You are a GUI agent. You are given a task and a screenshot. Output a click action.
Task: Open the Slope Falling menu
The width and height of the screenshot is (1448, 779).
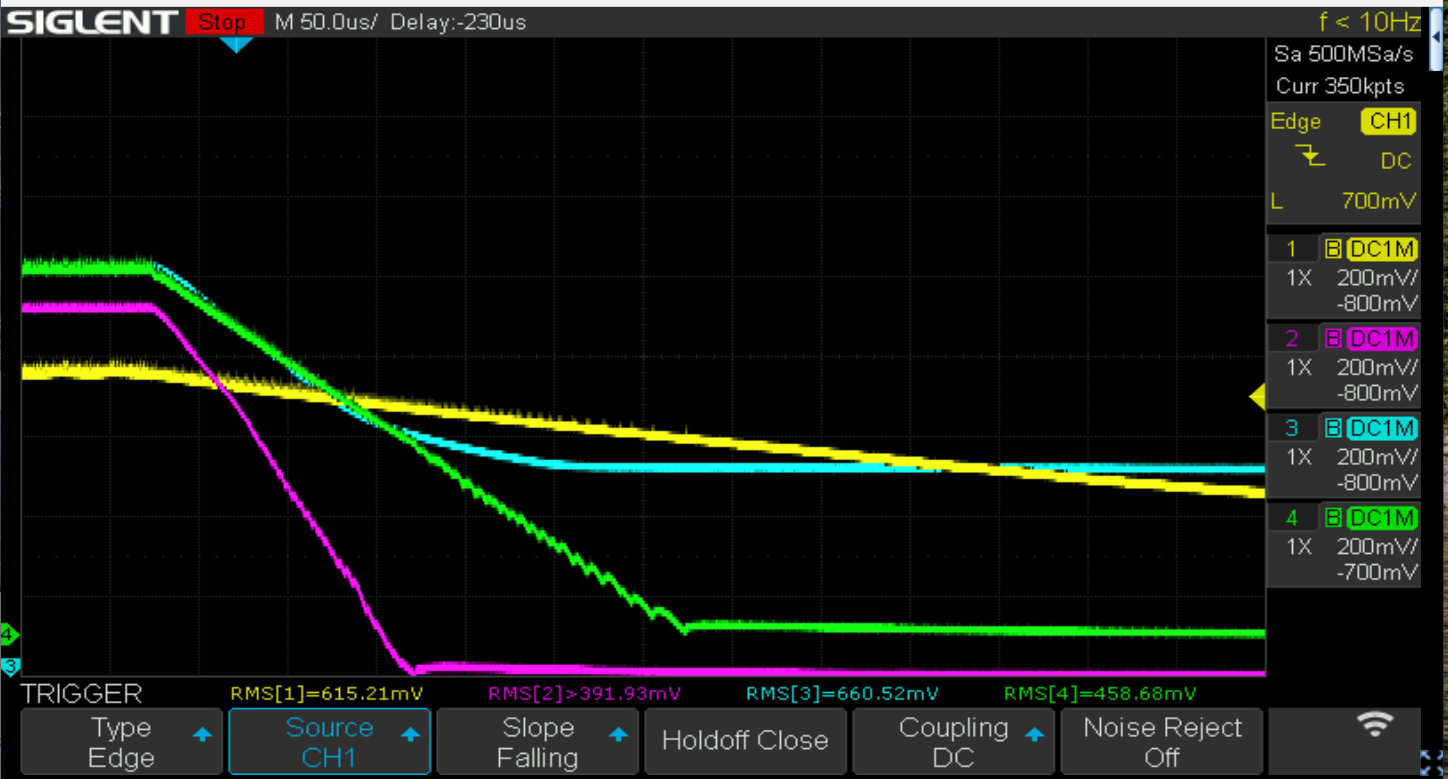point(538,742)
